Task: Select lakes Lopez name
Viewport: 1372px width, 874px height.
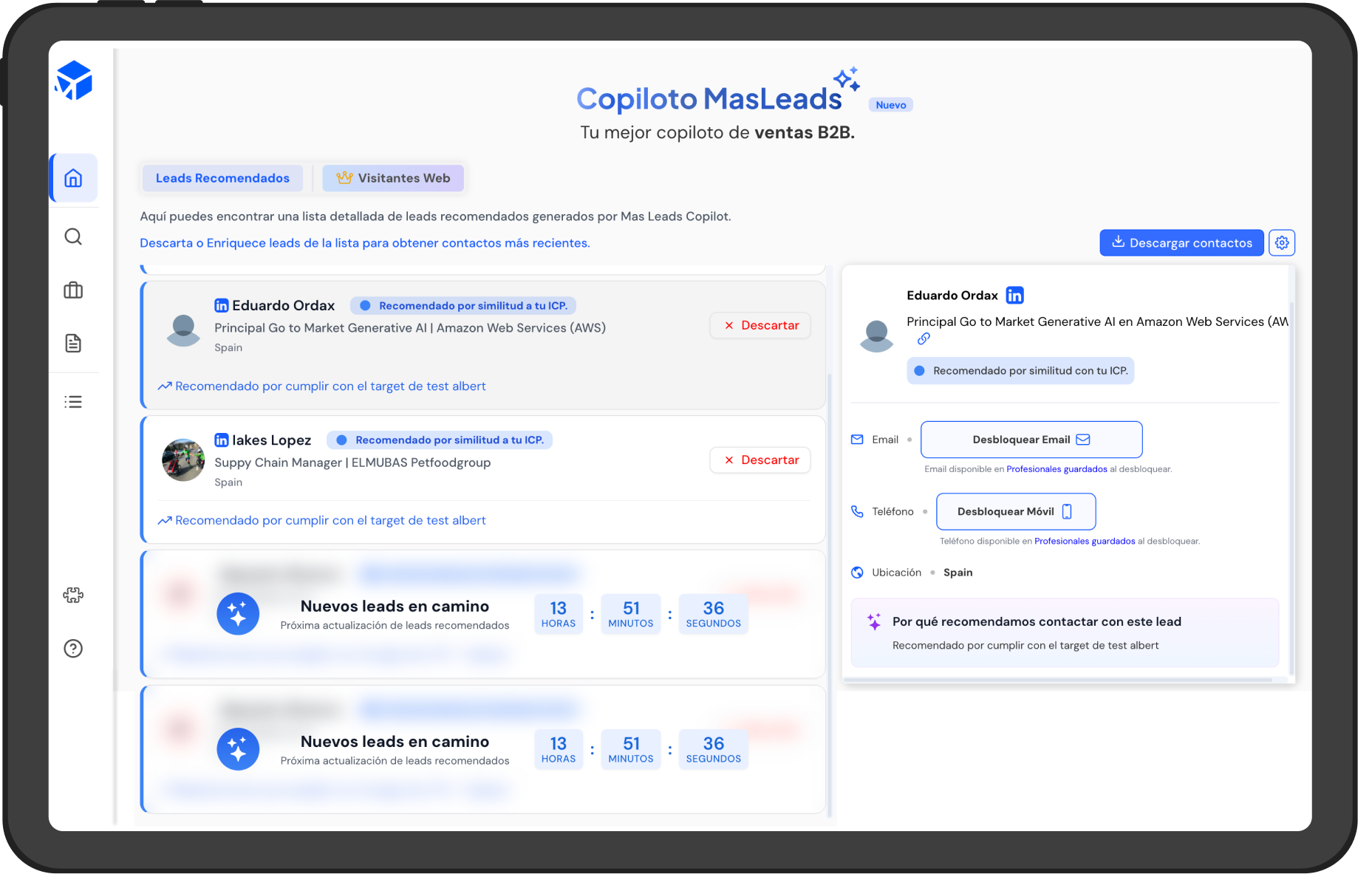Action: coord(272,440)
